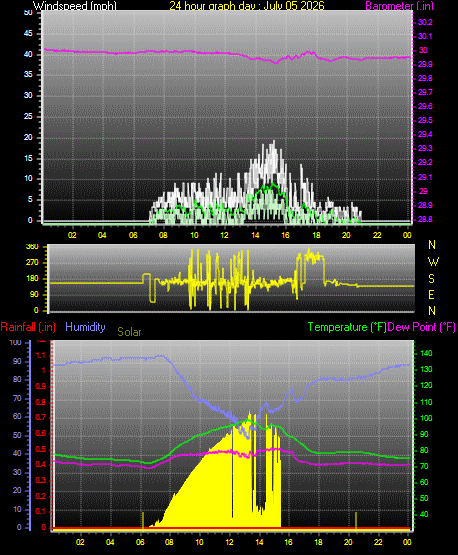The width and height of the screenshot is (458, 555).
Task: Select the Solar legend label
Action: (129, 332)
